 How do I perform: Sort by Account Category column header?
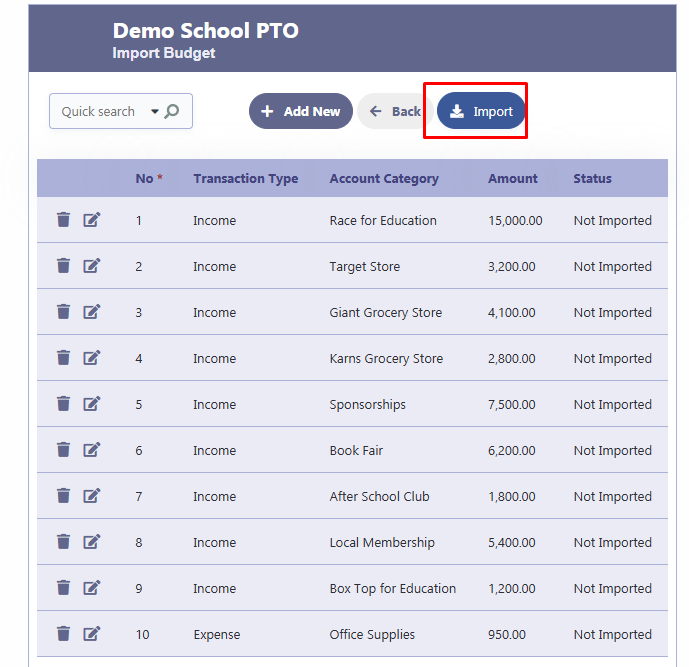point(383,179)
